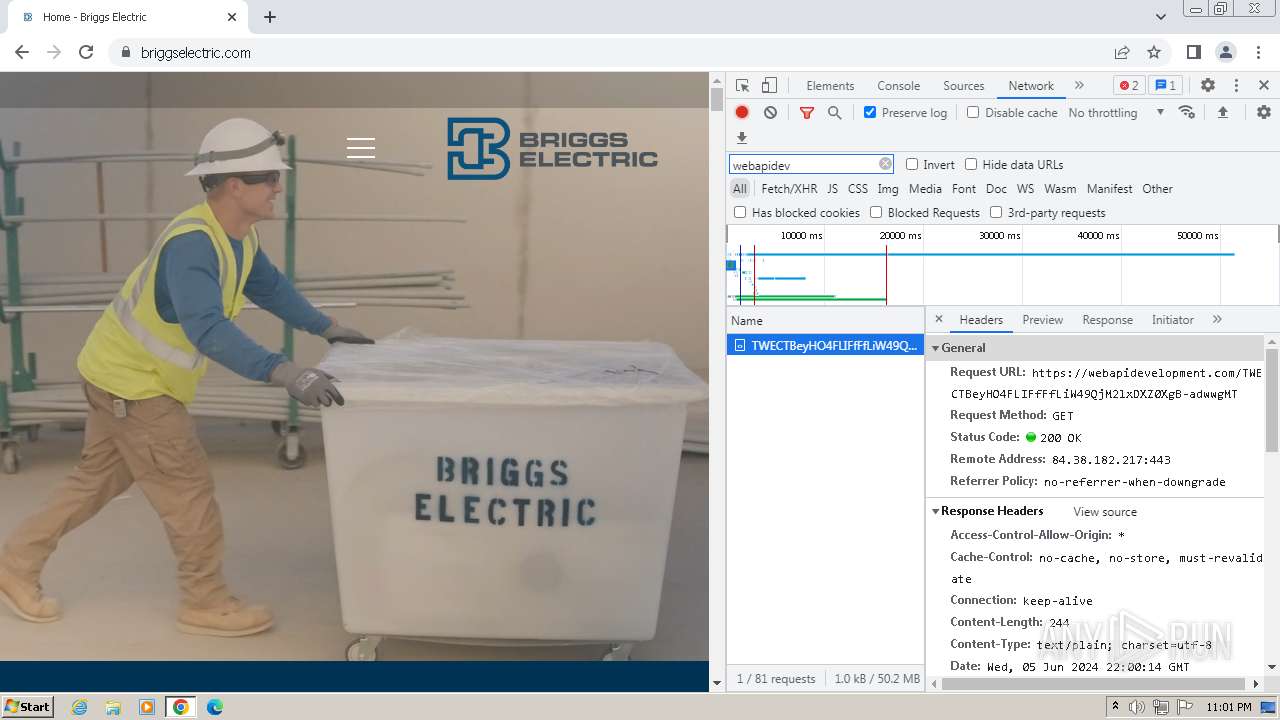Open the Preview tab of request
Image resolution: width=1280 pixels, height=720 pixels.
[1042, 320]
